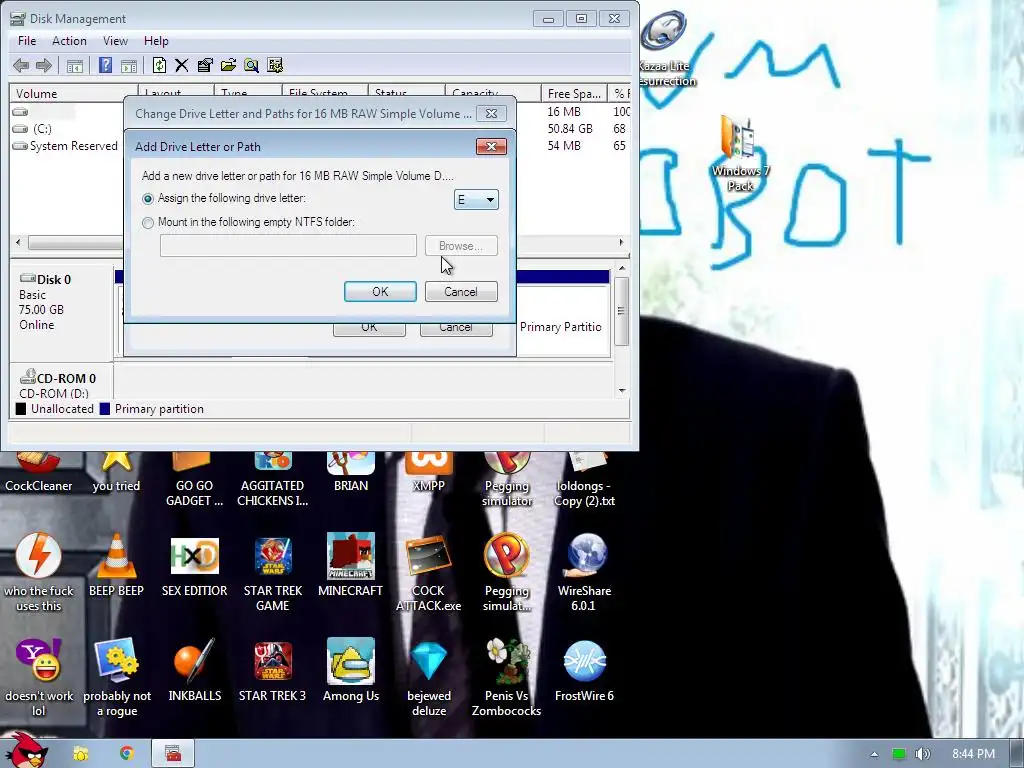
Task: Select the Windows 7 Pack desktop icon
Action: pos(740,153)
